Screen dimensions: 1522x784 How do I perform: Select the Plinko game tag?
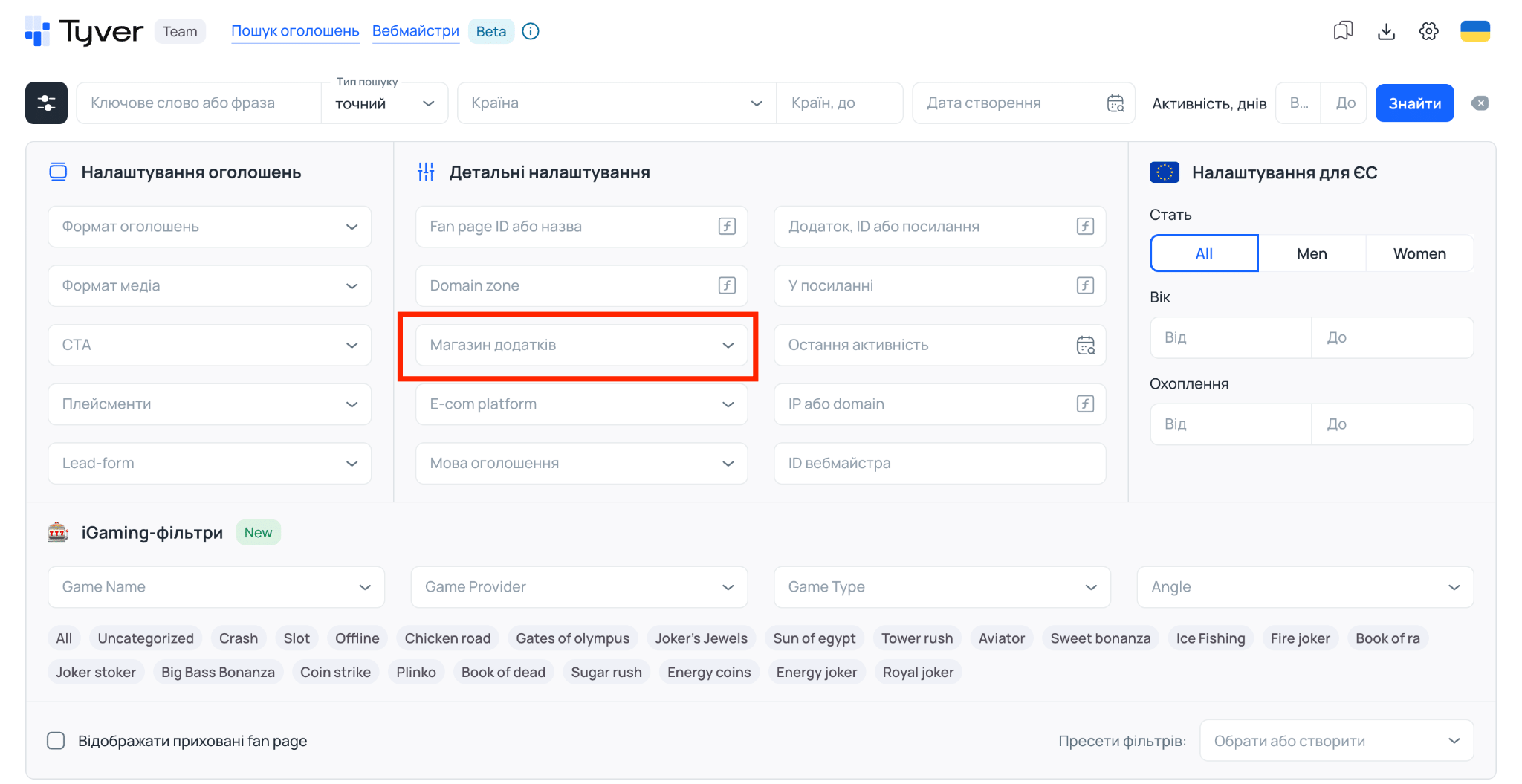pos(416,672)
